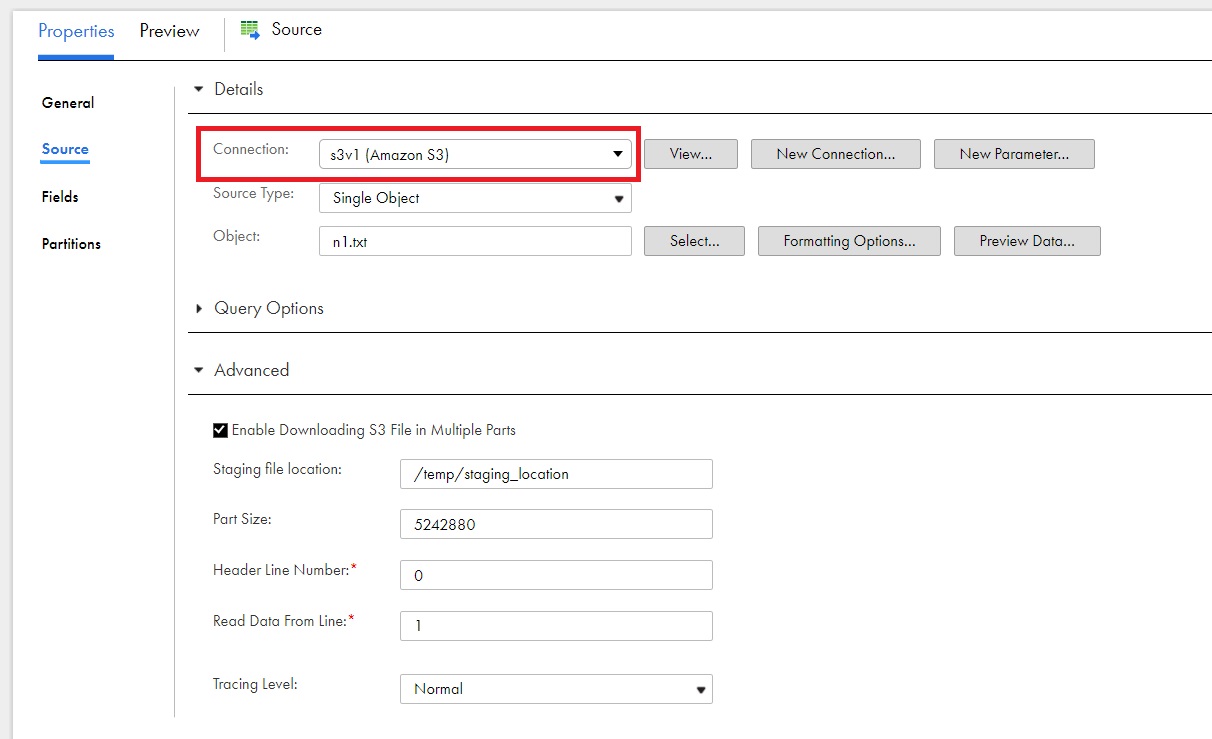The height and width of the screenshot is (739, 1212).
Task: Open the Source Type dropdown
Action: (475, 198)
